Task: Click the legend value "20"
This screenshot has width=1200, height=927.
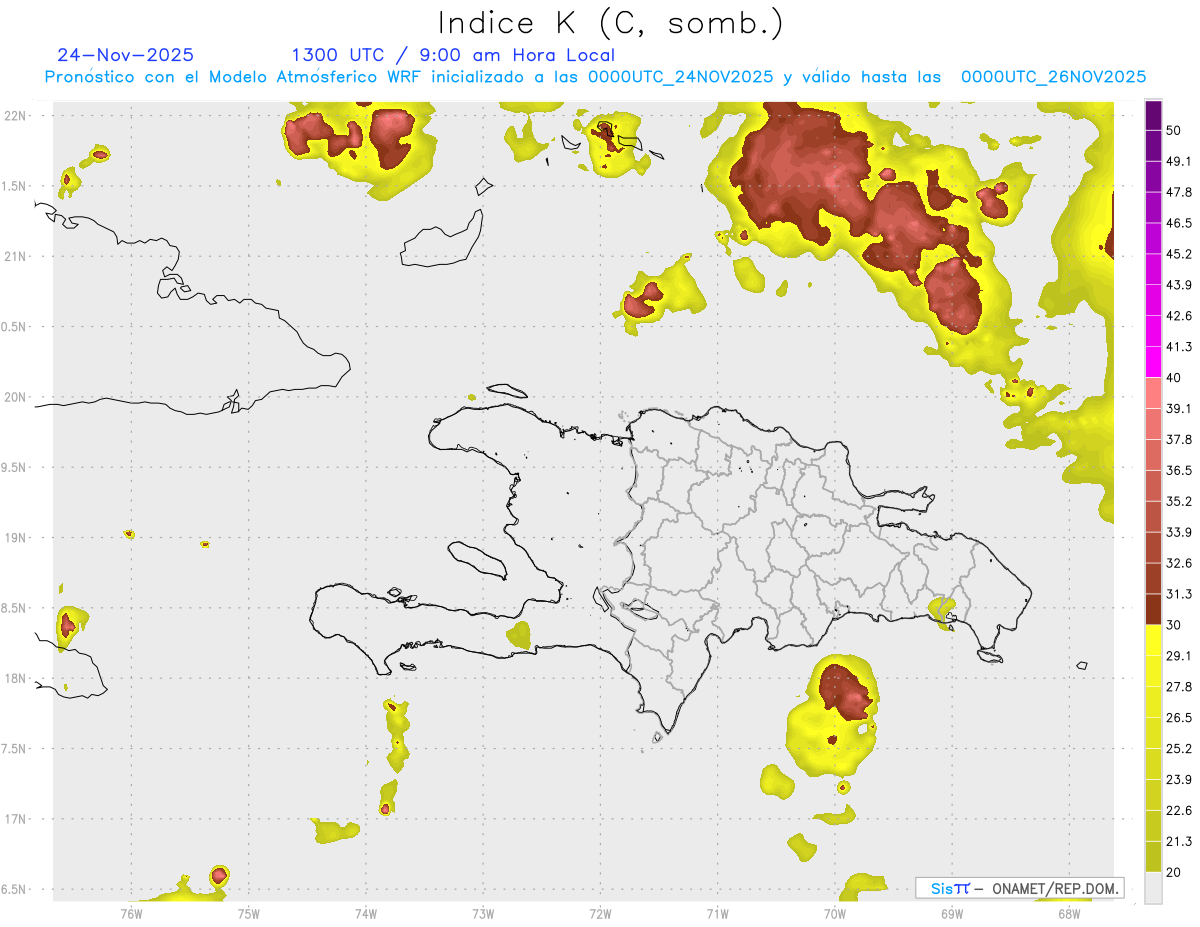Action: [1175, 872]
